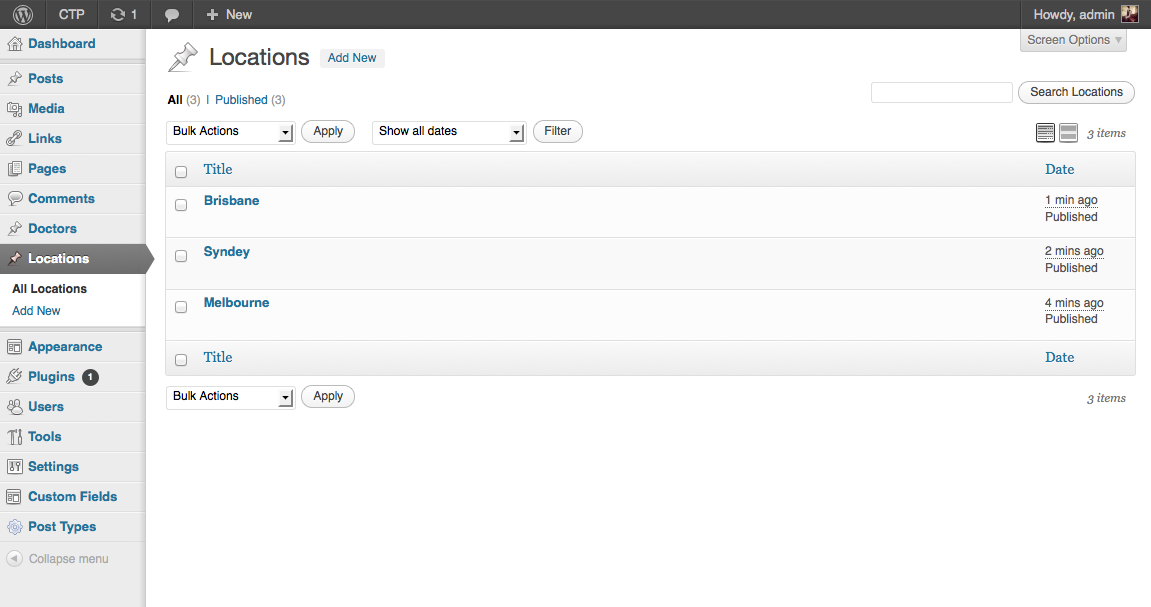The height and width of the screenshot is (607, 1151).
Task: Check the select-all box in table header
Action: 181,172
